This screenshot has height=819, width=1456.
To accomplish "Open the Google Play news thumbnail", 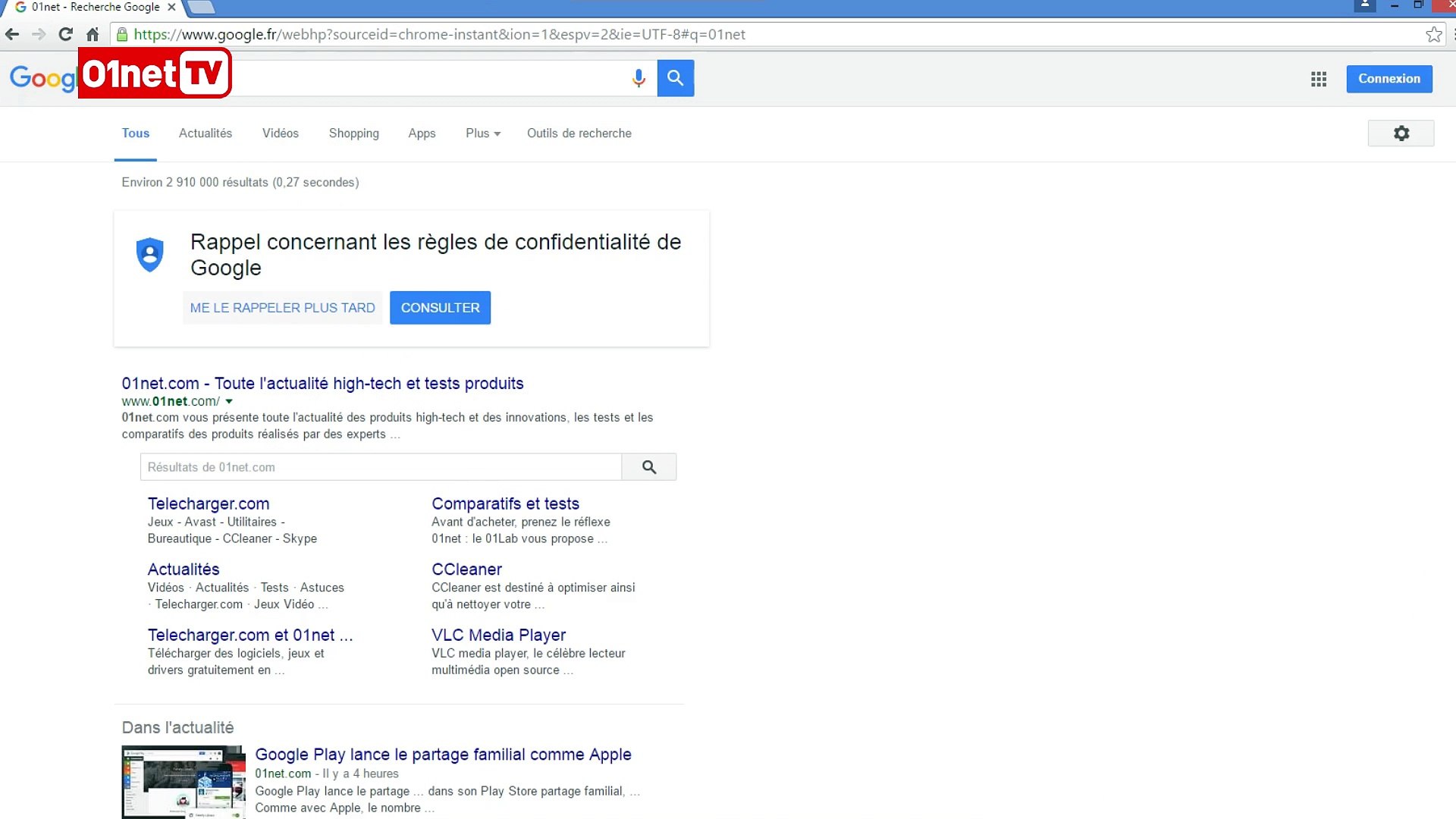I will [184, 781].
